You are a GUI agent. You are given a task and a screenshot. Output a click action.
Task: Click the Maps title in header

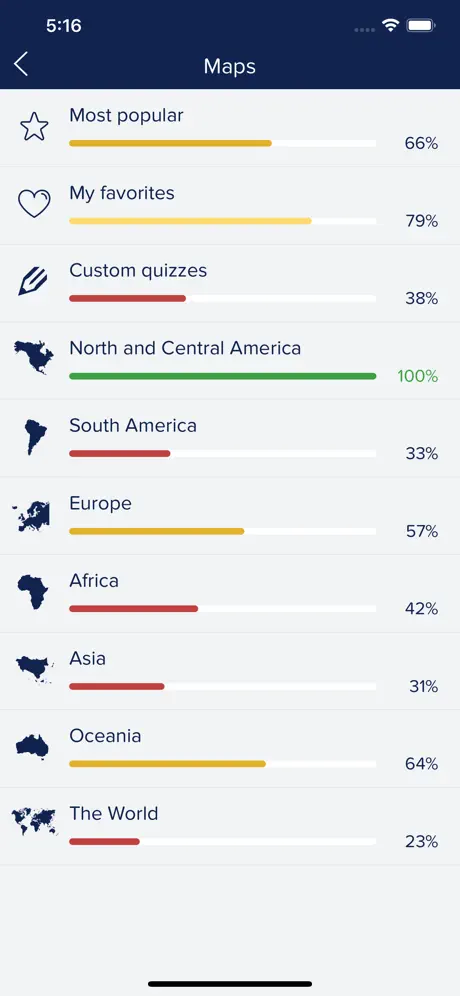pos(230,66)
